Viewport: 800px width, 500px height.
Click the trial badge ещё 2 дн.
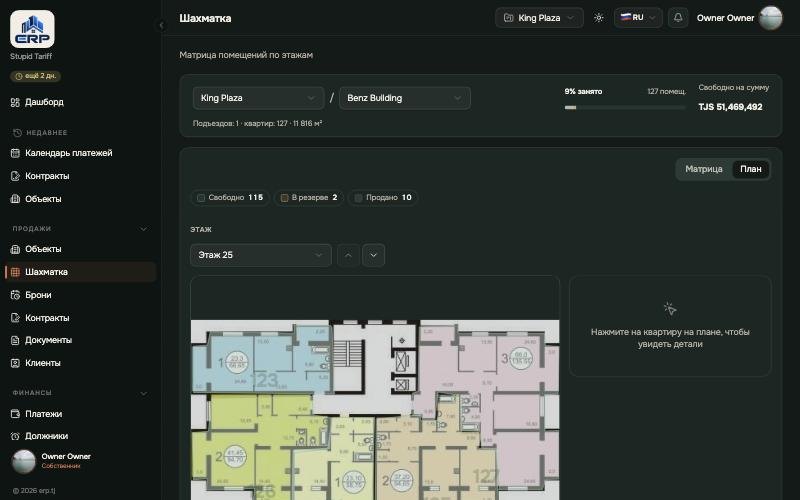coord(35,76)
